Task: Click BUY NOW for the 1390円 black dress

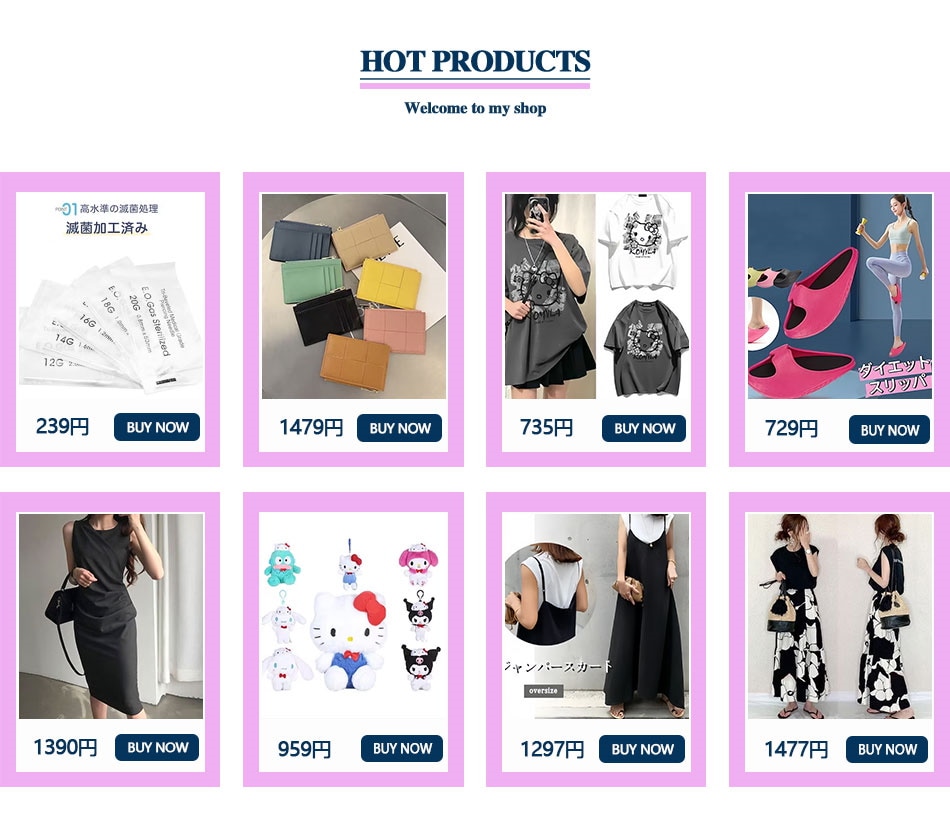Action: click(x=157, y=748)
